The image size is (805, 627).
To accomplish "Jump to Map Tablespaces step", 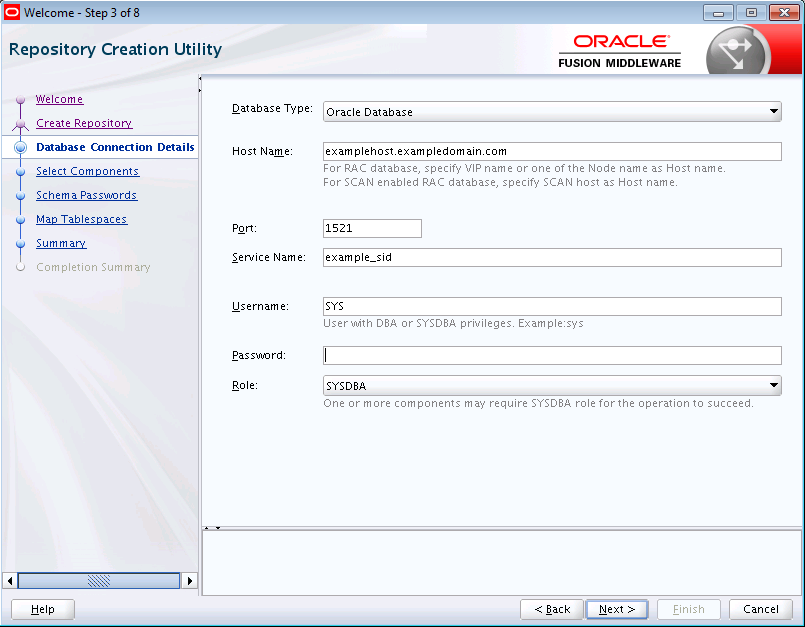I will click(81, 219).
